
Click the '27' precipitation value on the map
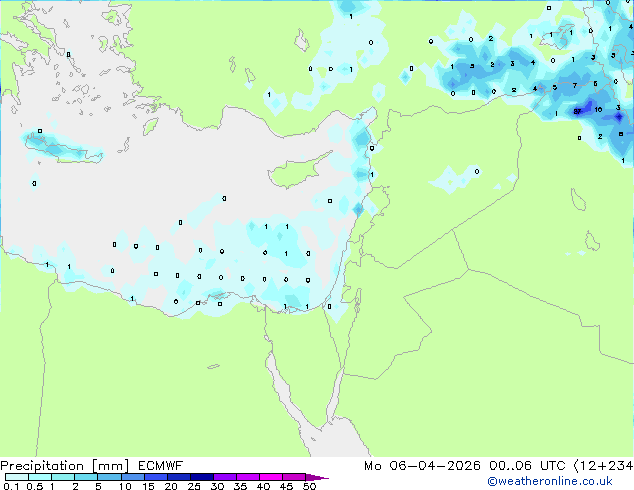coord(577,112)
